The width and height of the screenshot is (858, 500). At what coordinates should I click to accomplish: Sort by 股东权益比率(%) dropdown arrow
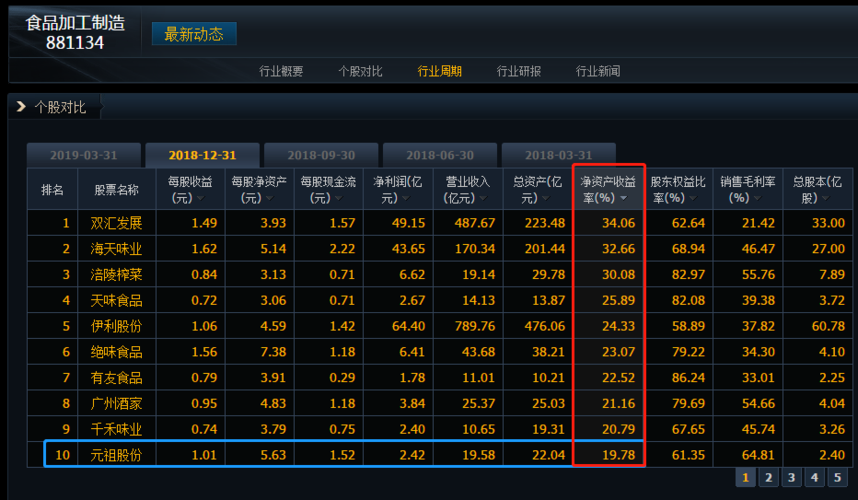[x=693, y=198]
